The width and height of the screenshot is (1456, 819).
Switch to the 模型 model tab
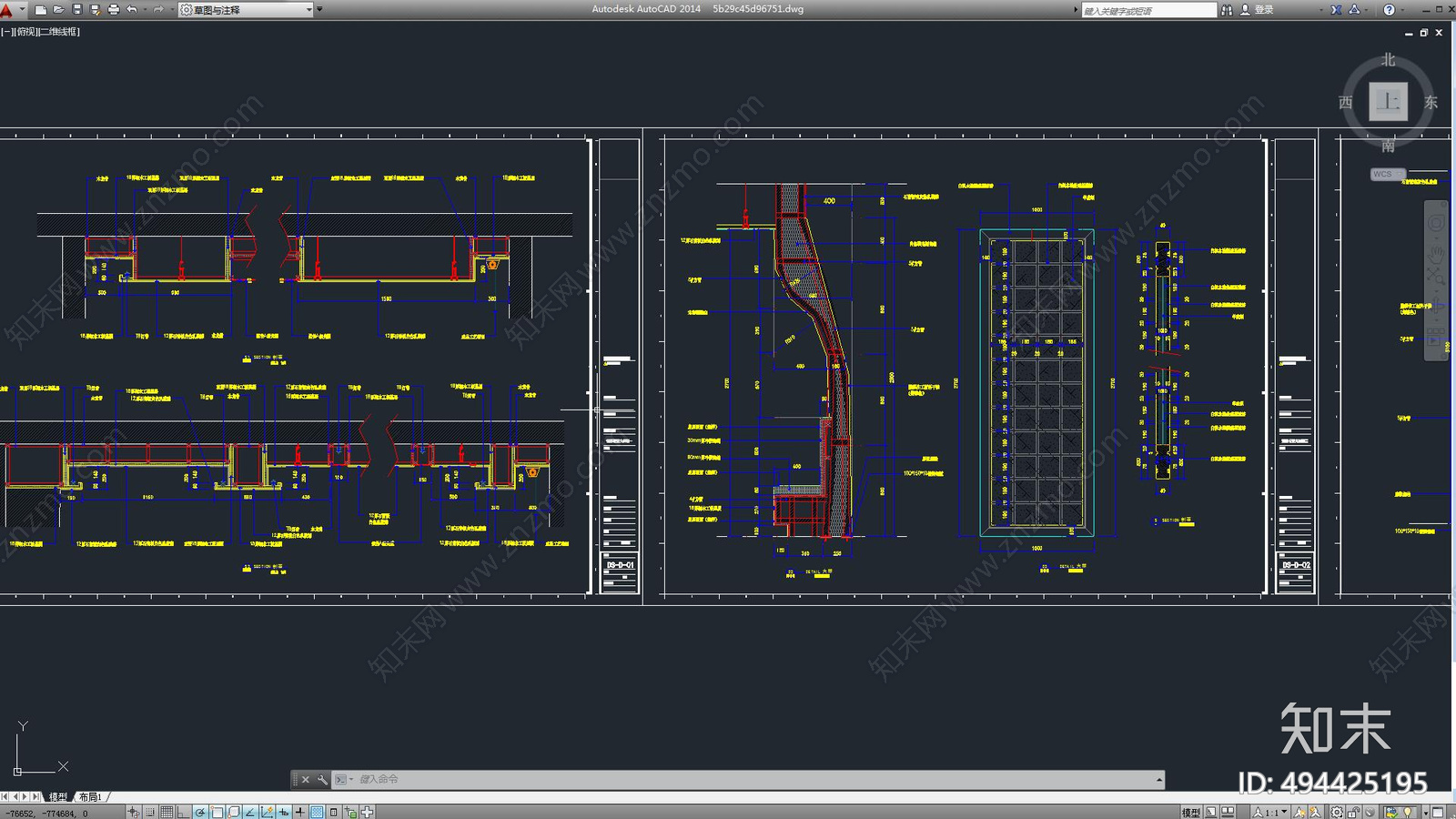click(x=58, y=797)
